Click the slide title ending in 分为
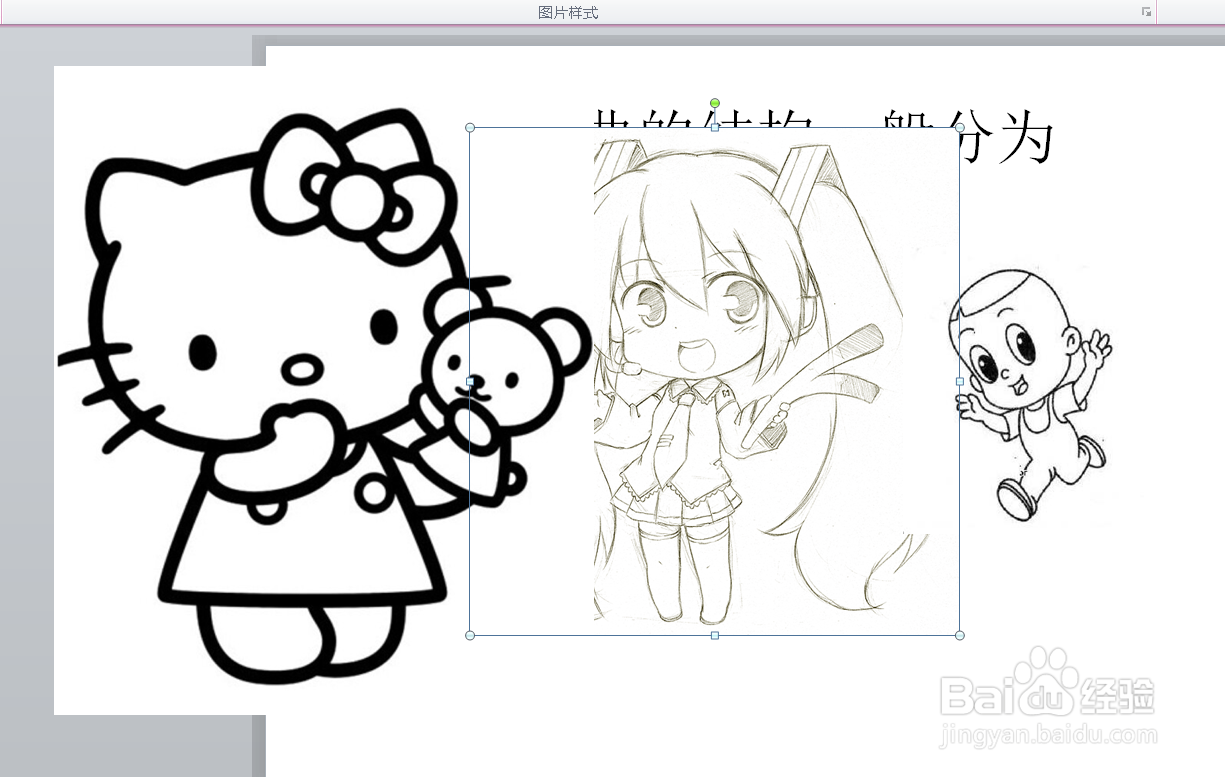 click(822, 137)
